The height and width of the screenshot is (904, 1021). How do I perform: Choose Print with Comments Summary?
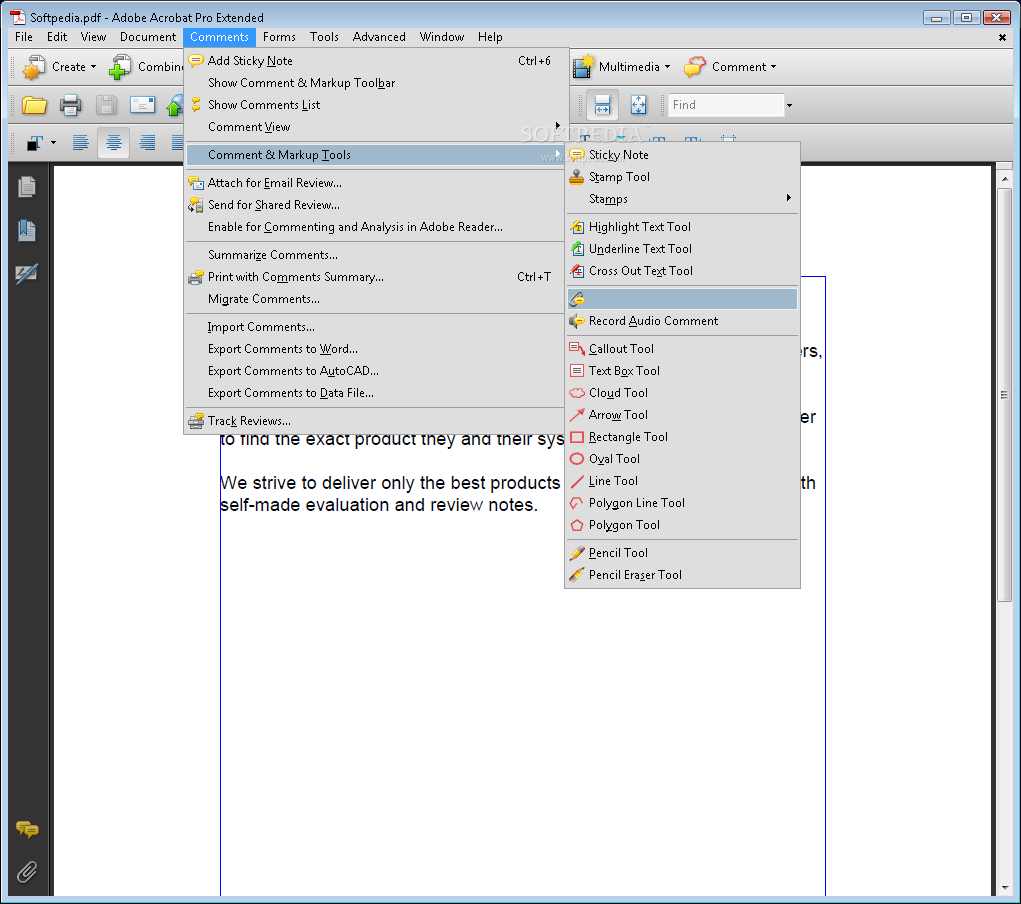click(x=375, y=277)
